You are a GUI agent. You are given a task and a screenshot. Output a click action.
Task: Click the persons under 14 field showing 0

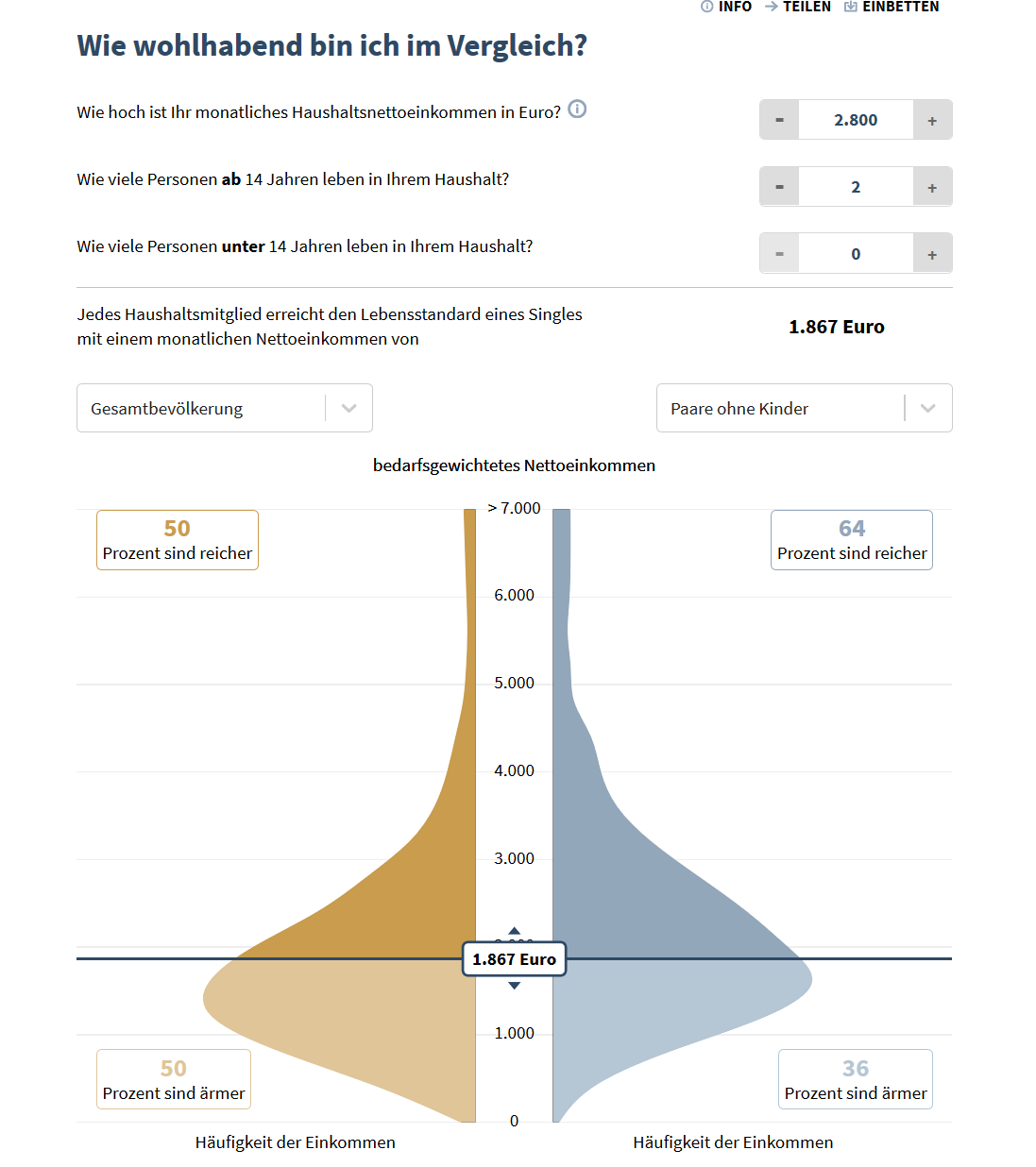(x=856, y=254)
